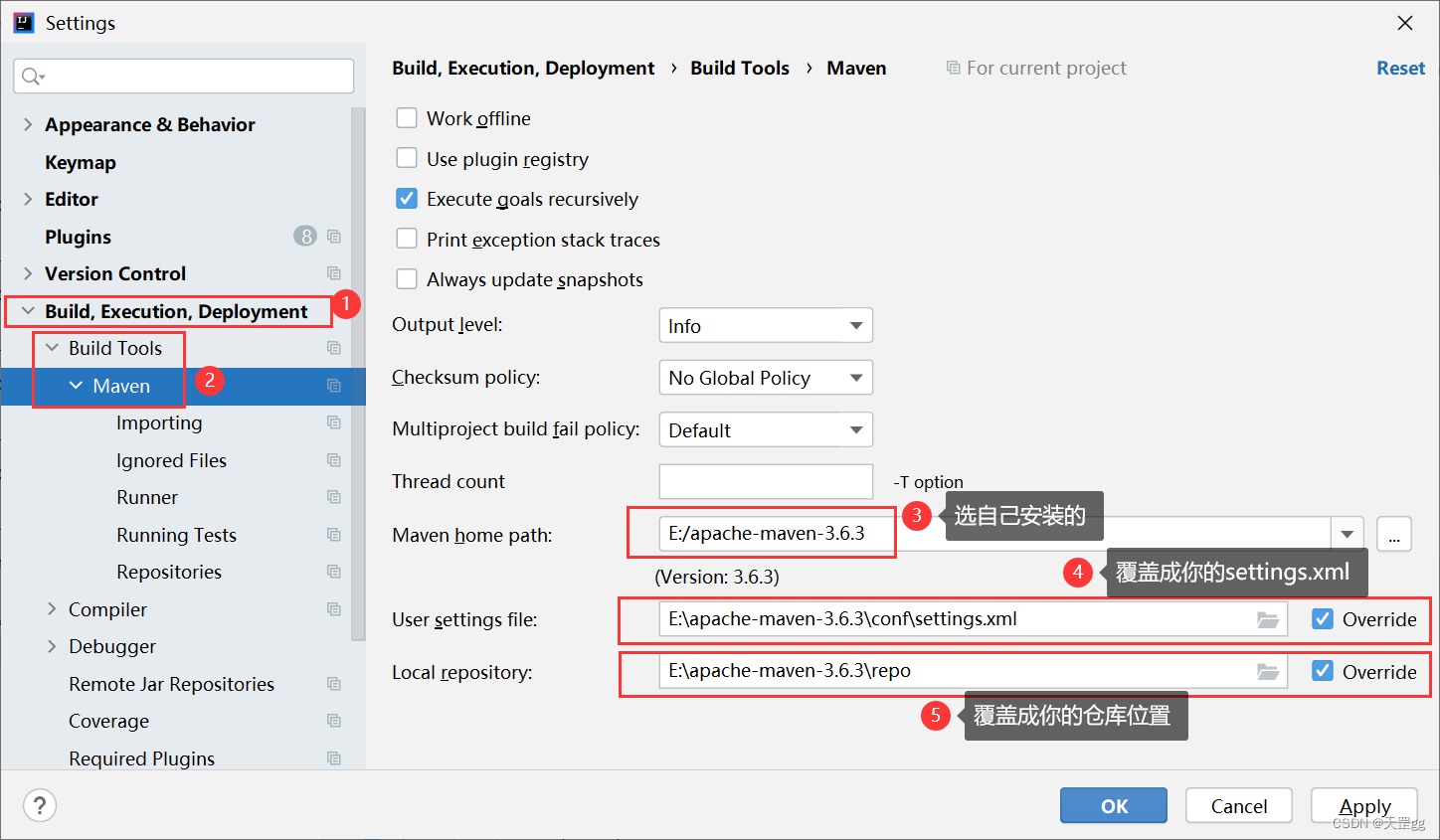Select Plugins in settings tree
The image size is (1440, 840).
pos(78,237)
